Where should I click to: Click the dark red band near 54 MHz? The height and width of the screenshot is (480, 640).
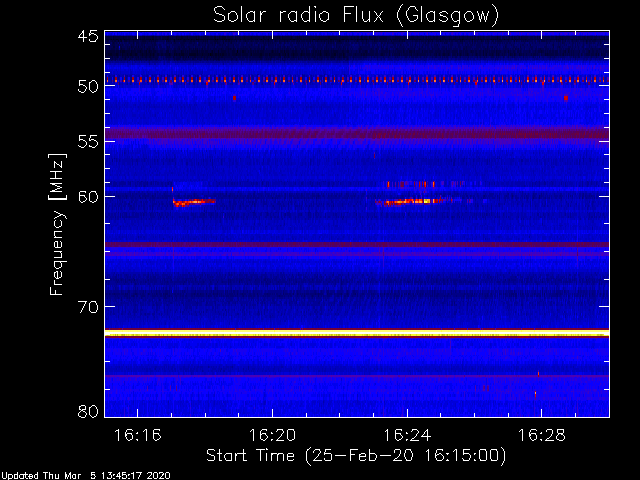357,133
